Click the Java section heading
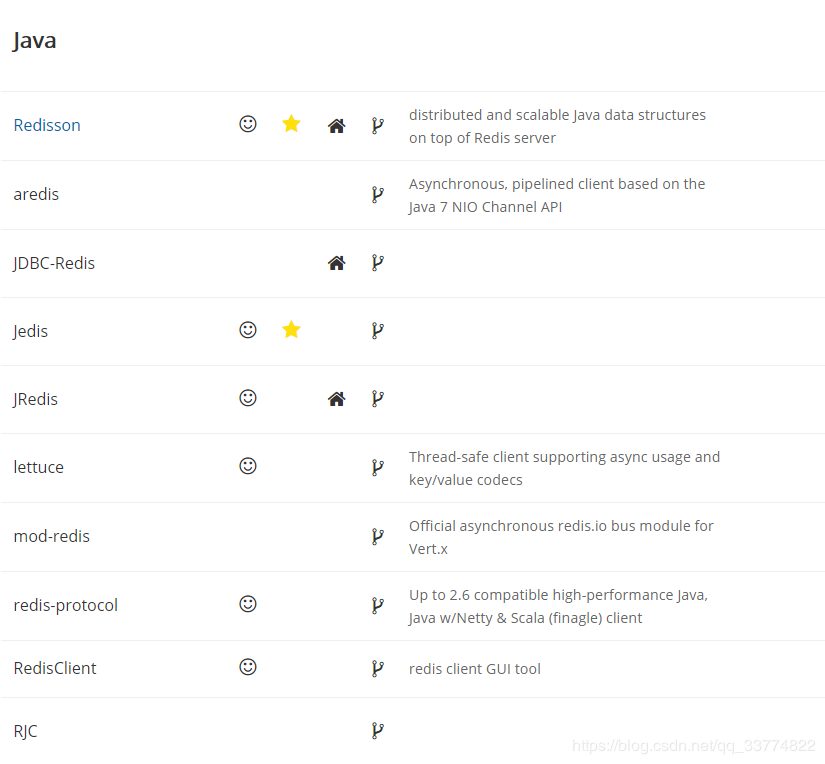825x764 pixels. point(35,41)
